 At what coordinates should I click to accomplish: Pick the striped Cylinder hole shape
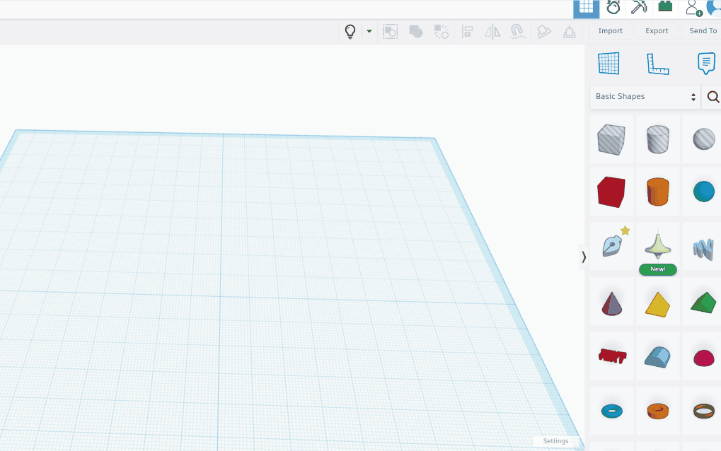click(x=658, y=139)
